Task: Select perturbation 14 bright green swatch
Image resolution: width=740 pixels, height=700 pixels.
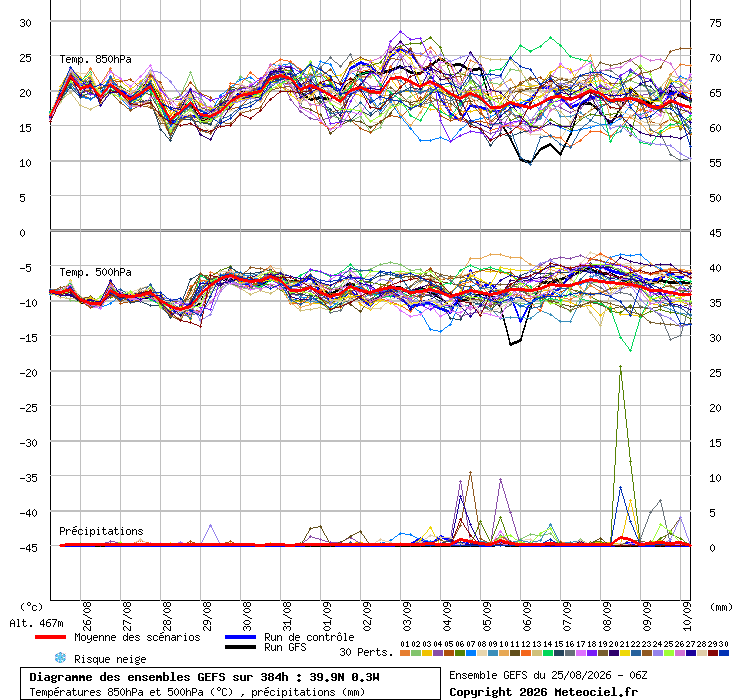Action: 548,653
